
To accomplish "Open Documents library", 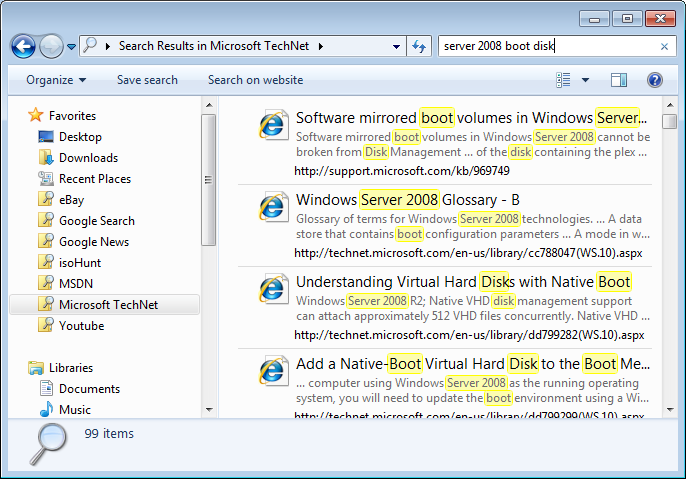I will [x=89, y=389].
